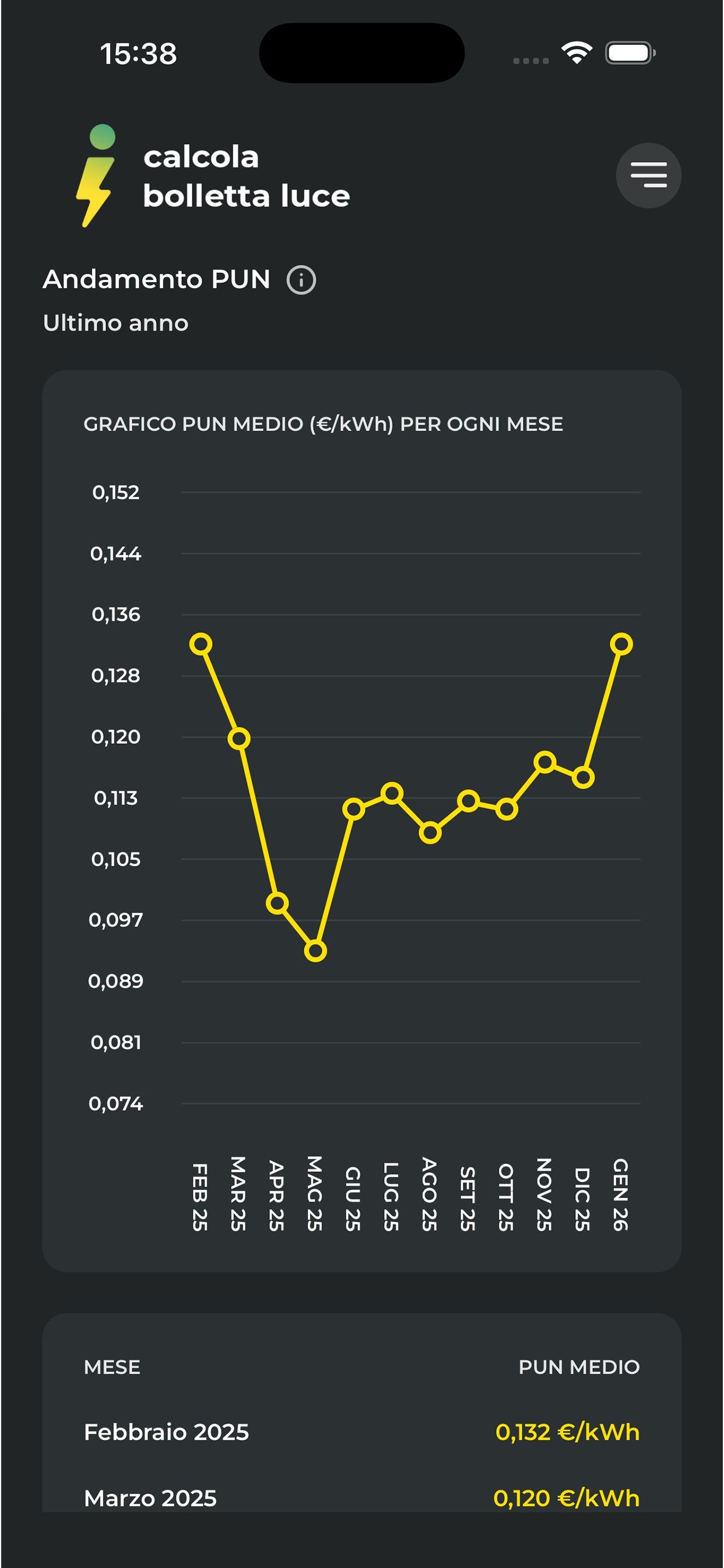724x1568 pixels.
Task: Tap the cellular signal dots
Action: tap(530, 61)
